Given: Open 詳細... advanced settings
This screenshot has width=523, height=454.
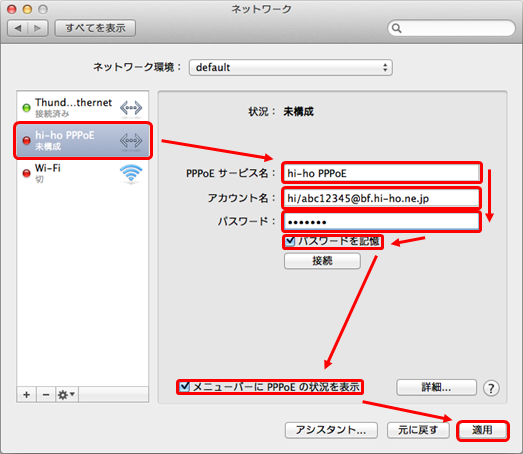Looking at the screenshot, I should click(x=436, y=388).
